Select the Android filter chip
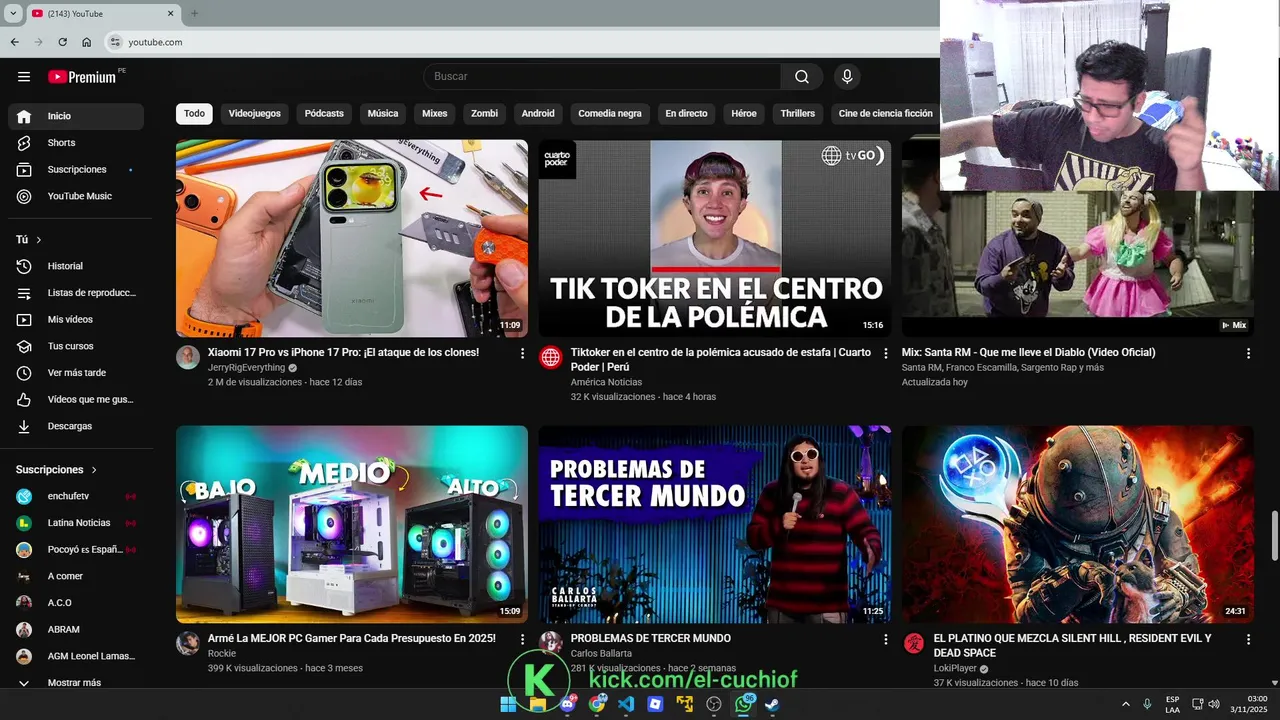The width and height of the screenshot is (1280, 720). (x=538, y=114)
